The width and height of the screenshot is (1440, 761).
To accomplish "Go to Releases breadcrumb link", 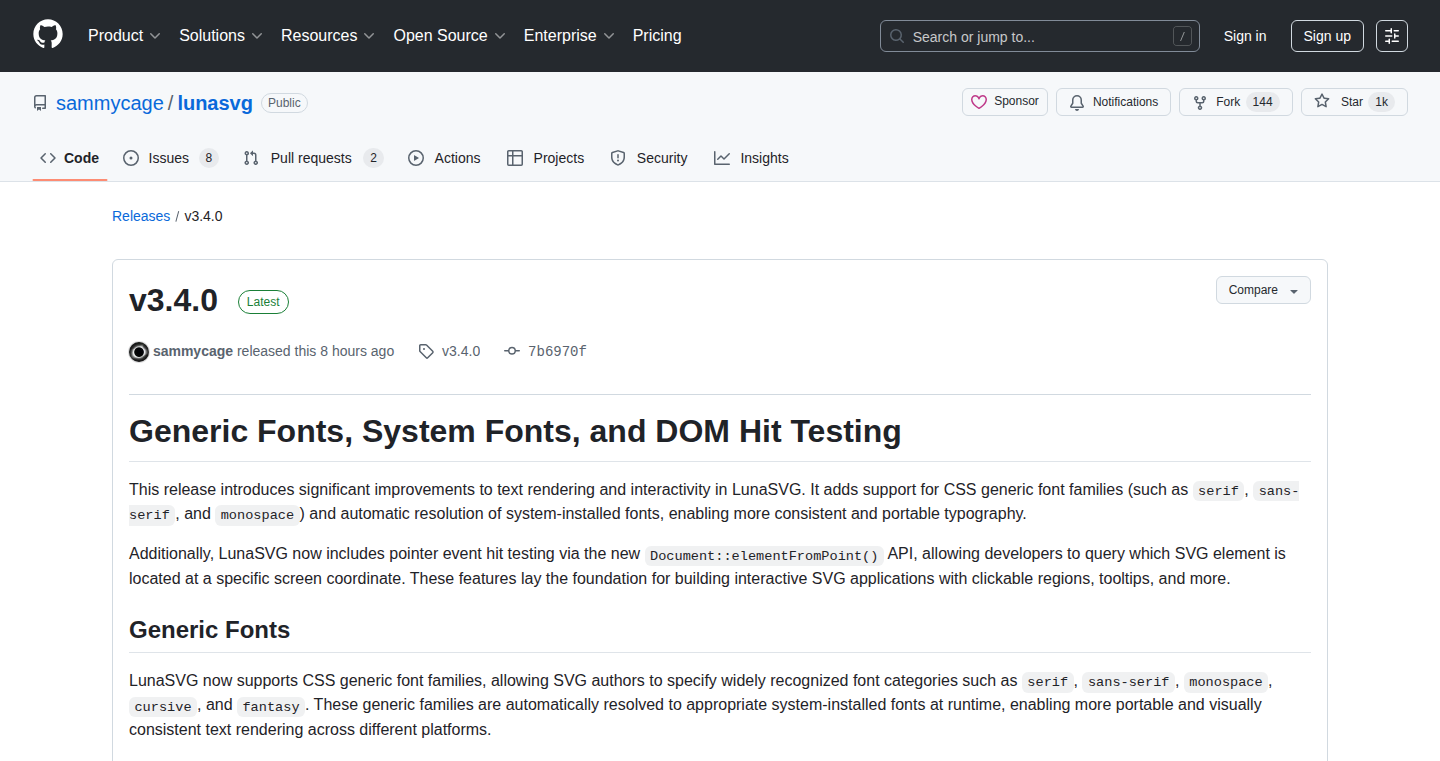I will click(x=141, y=216).
